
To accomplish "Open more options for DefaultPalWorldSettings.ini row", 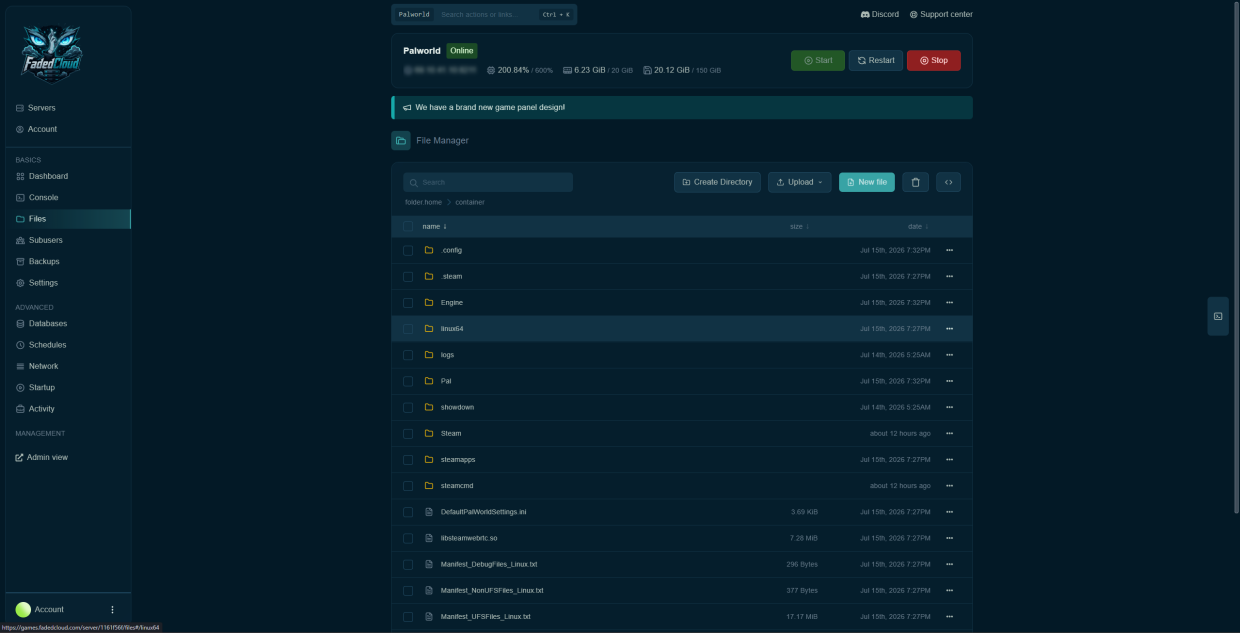I will pyautogui.click(x=949, y=512).
